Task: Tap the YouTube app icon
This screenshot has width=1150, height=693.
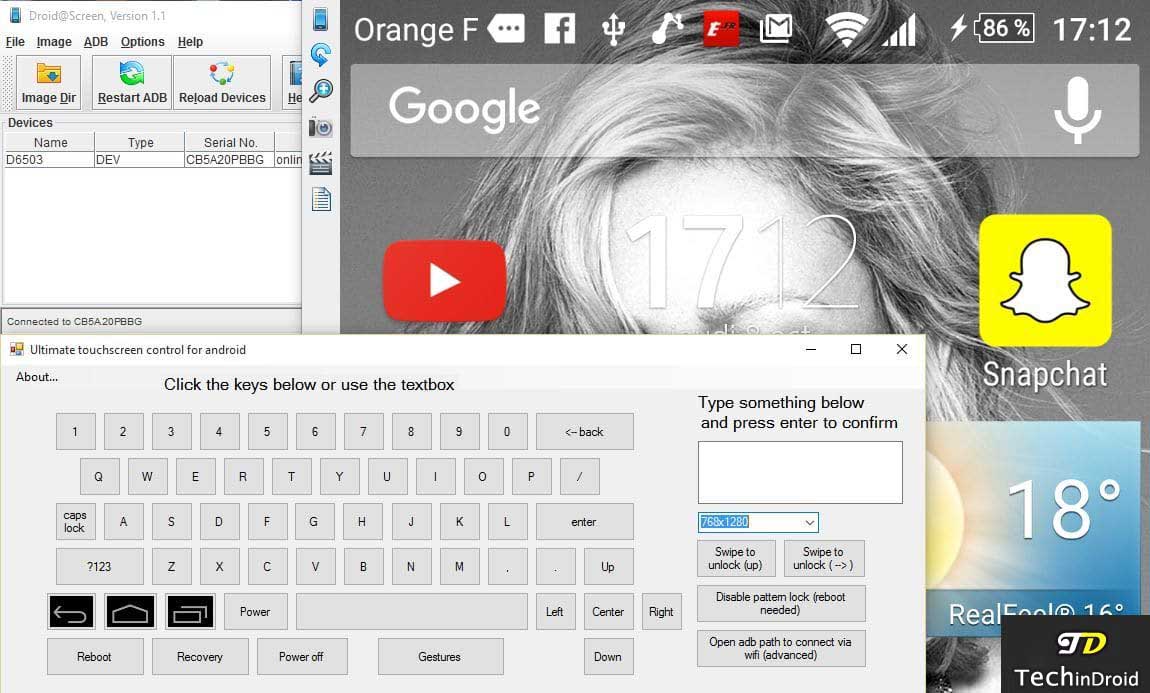Action: [x=444, y=280]
